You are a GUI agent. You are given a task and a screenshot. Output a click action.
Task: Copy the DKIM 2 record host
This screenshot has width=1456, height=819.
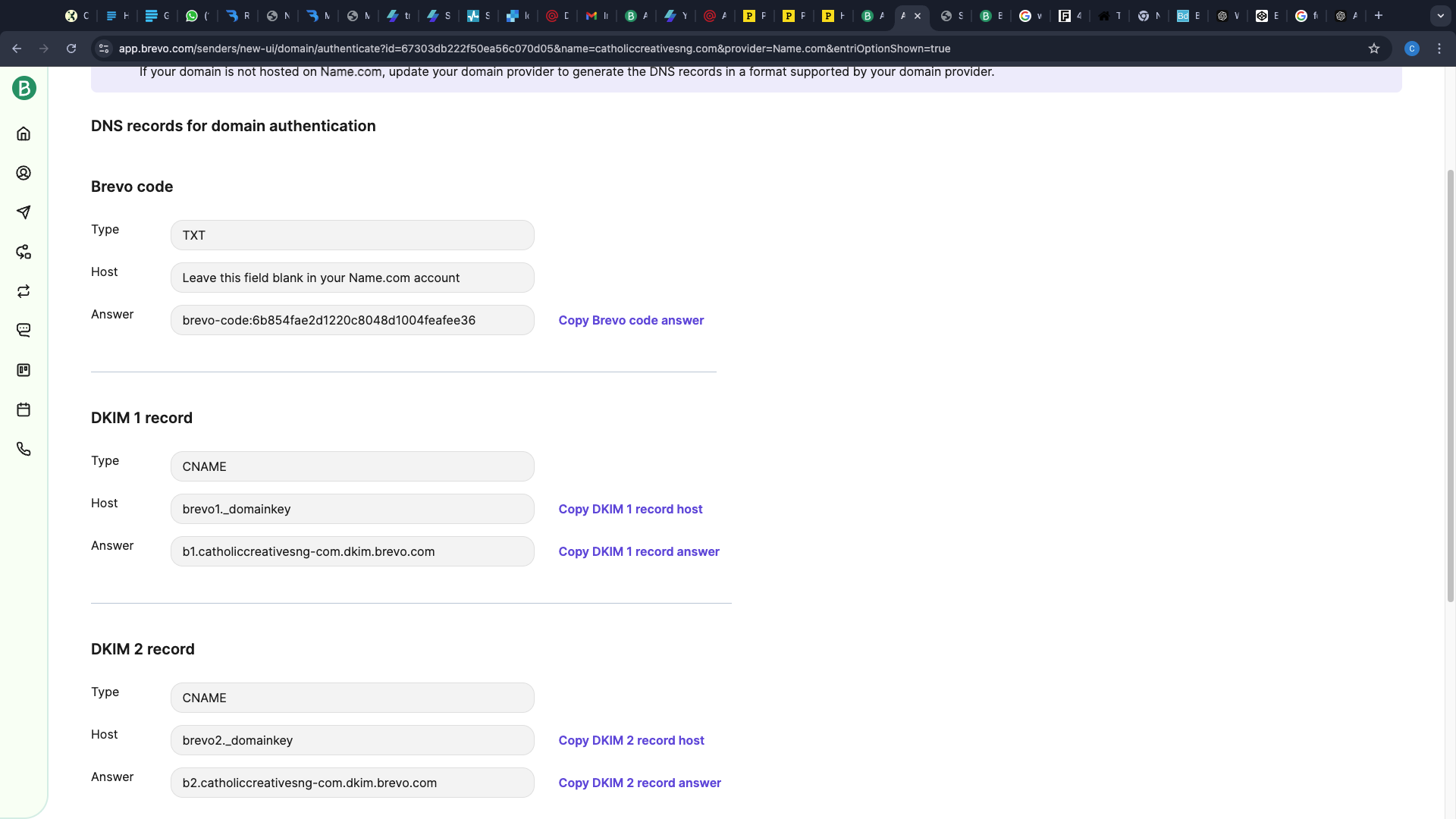[x=631, y=740]
